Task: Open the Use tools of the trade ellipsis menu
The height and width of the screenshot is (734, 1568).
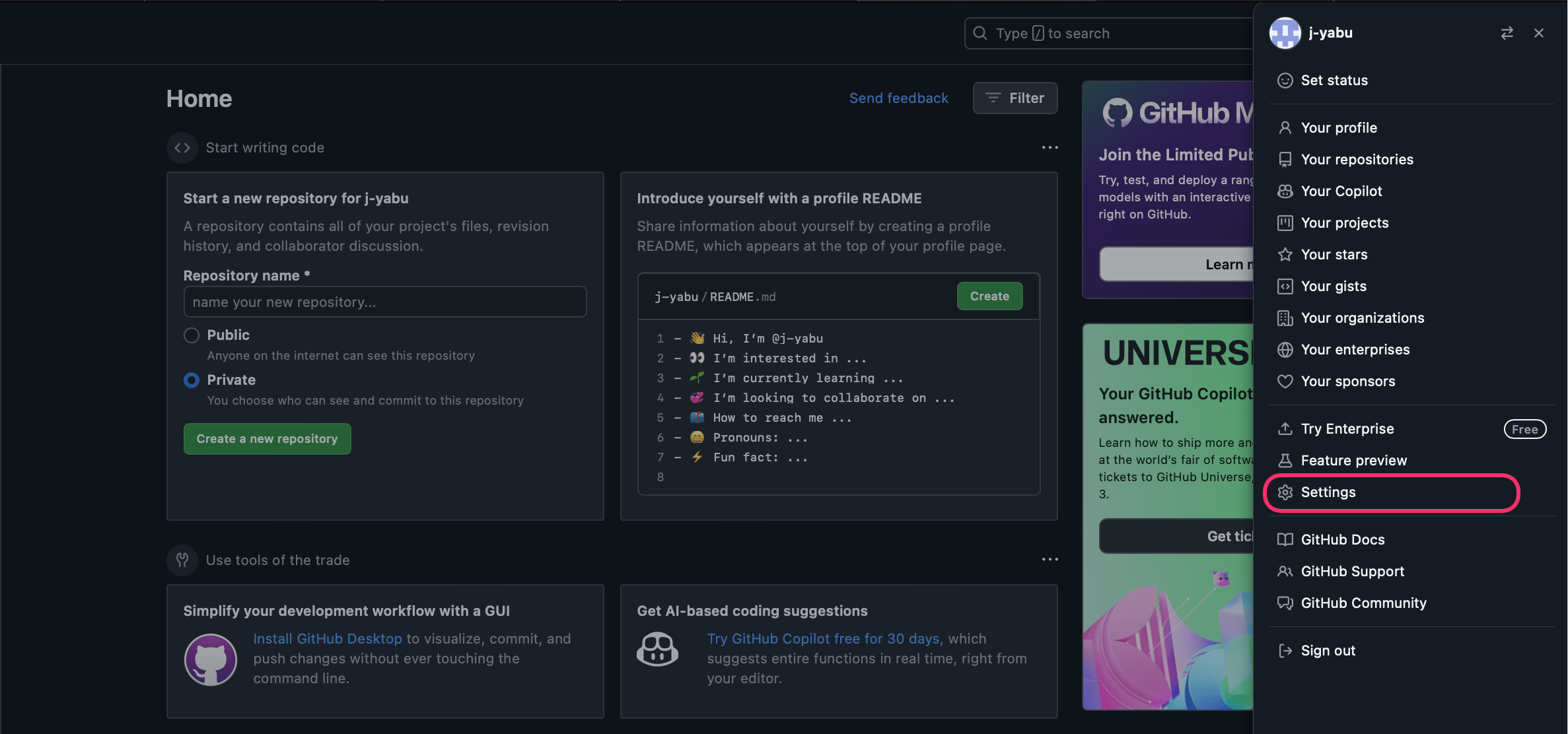Action: pyautogui.click(x=1050, y=559)
